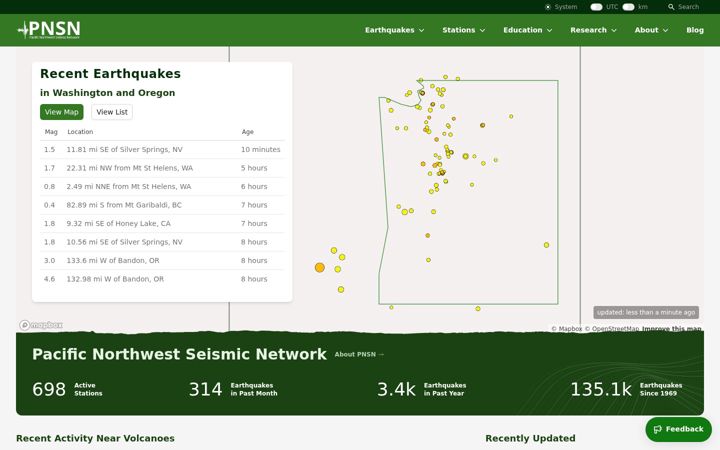Open the 11.81 mi SE of Silver Springs row

coord(162,150)
